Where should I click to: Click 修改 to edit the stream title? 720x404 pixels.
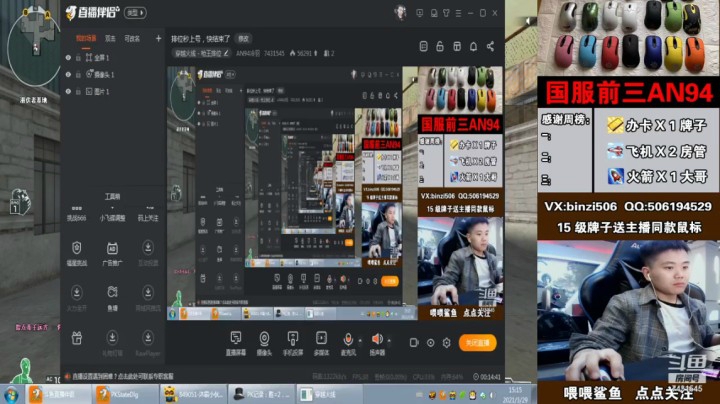click(243, 39)
